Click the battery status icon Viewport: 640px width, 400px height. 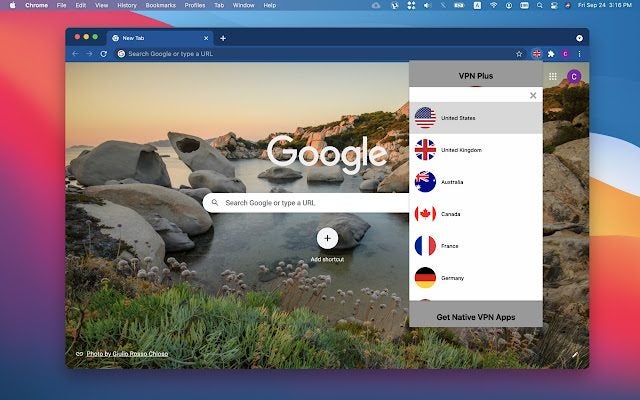tap(459, 5)
